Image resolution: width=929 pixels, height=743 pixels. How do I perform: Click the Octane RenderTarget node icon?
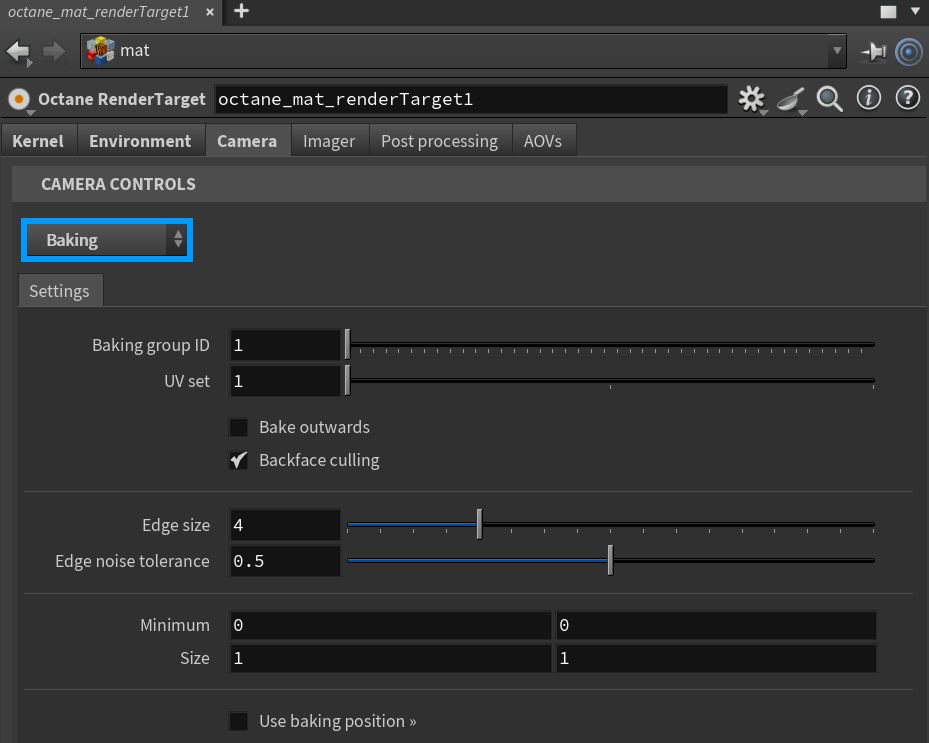[x=18, y=99]
